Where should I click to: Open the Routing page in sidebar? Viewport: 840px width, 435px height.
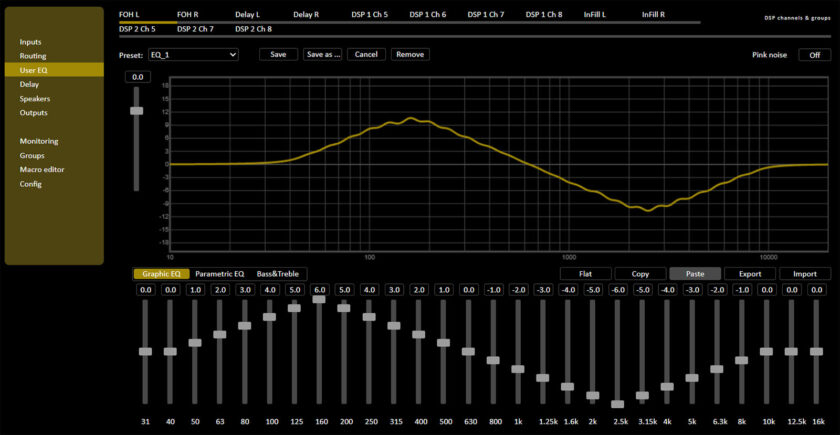(x=33, y=56)
